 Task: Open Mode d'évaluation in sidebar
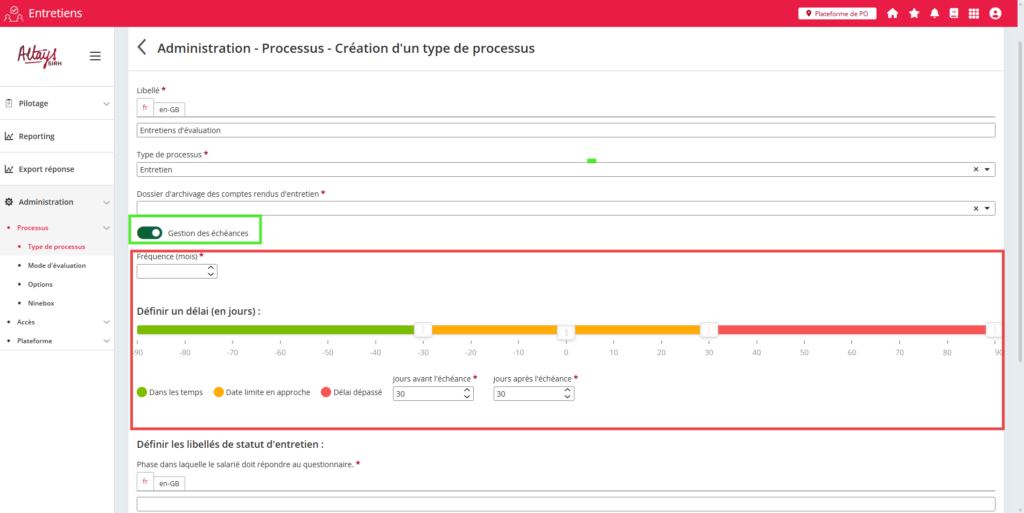pyautogui.click(x=57, y=265)
